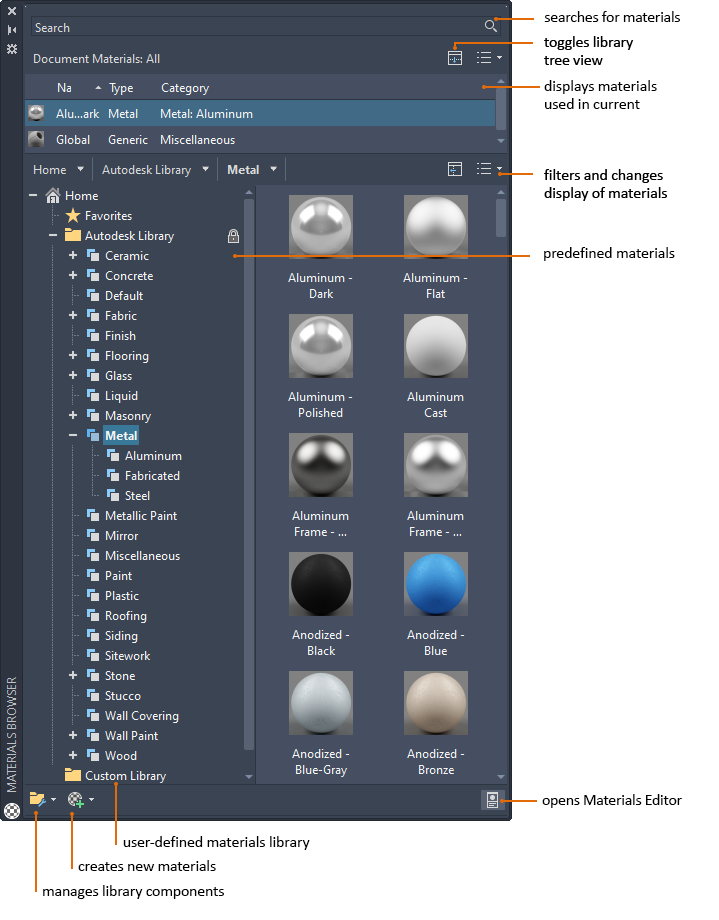Image resolution: width=719 pixels, height=920 pixels.
Task: Click the Autodesk Library lock icon
Action: point(233,236)
